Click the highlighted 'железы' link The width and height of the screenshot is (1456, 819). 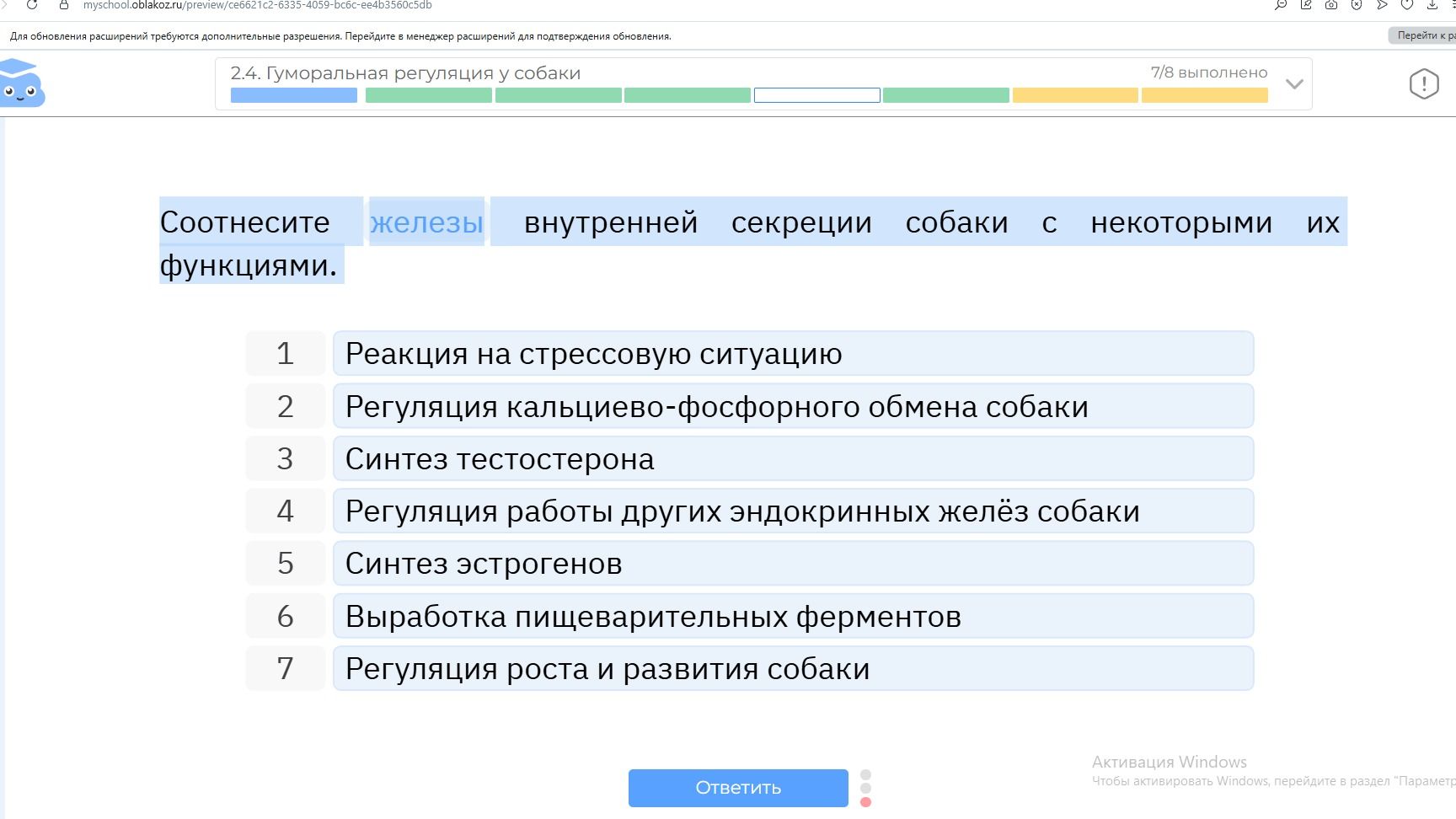[x=426, y=222]
